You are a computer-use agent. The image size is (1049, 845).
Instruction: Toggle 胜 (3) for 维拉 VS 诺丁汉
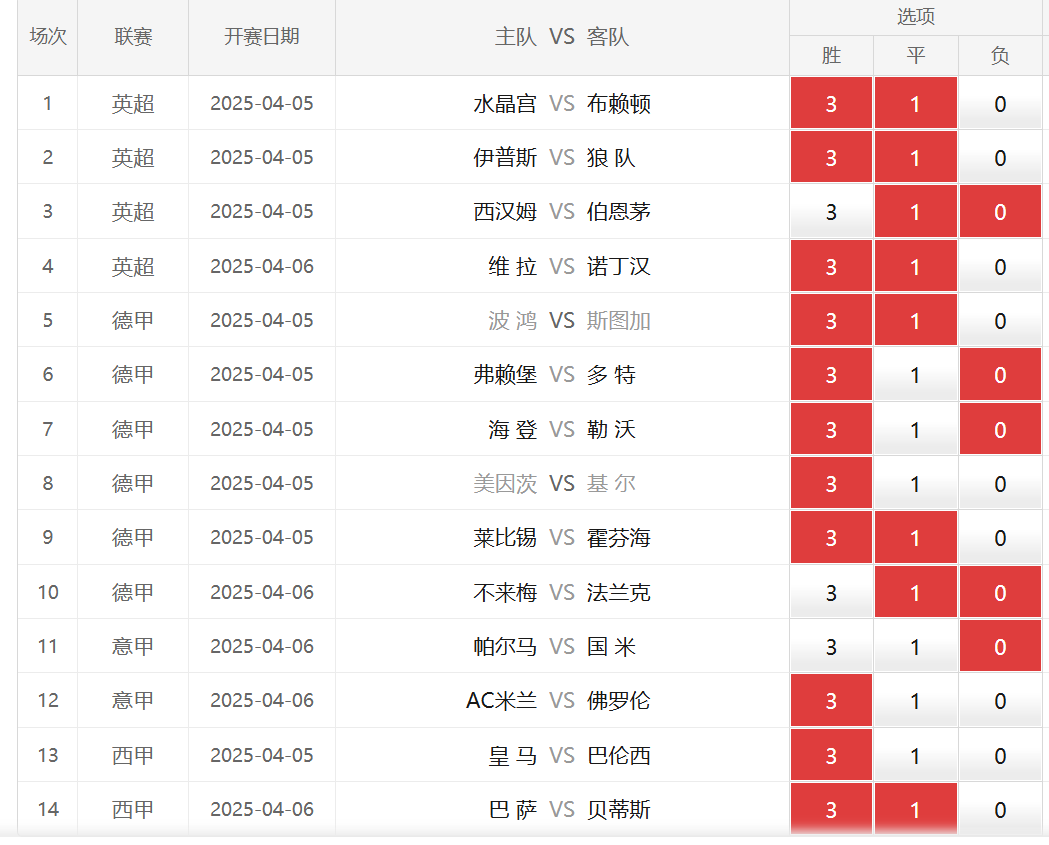pos(831,266)
